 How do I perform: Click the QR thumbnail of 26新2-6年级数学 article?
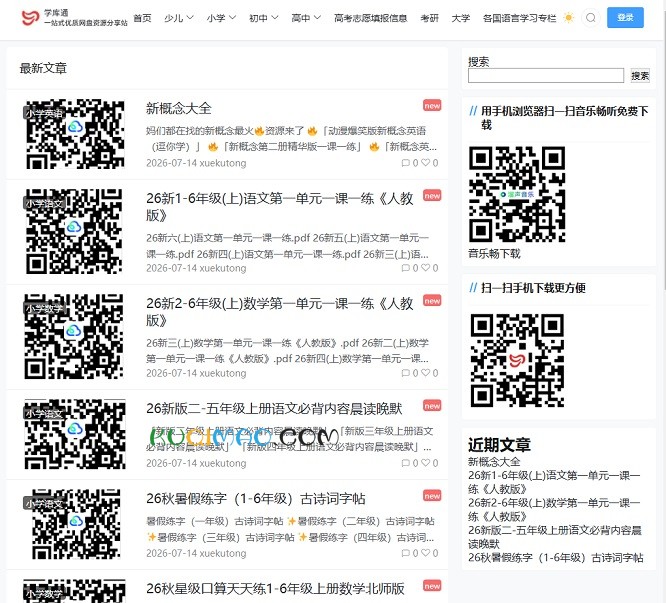(x=75, y=336)
